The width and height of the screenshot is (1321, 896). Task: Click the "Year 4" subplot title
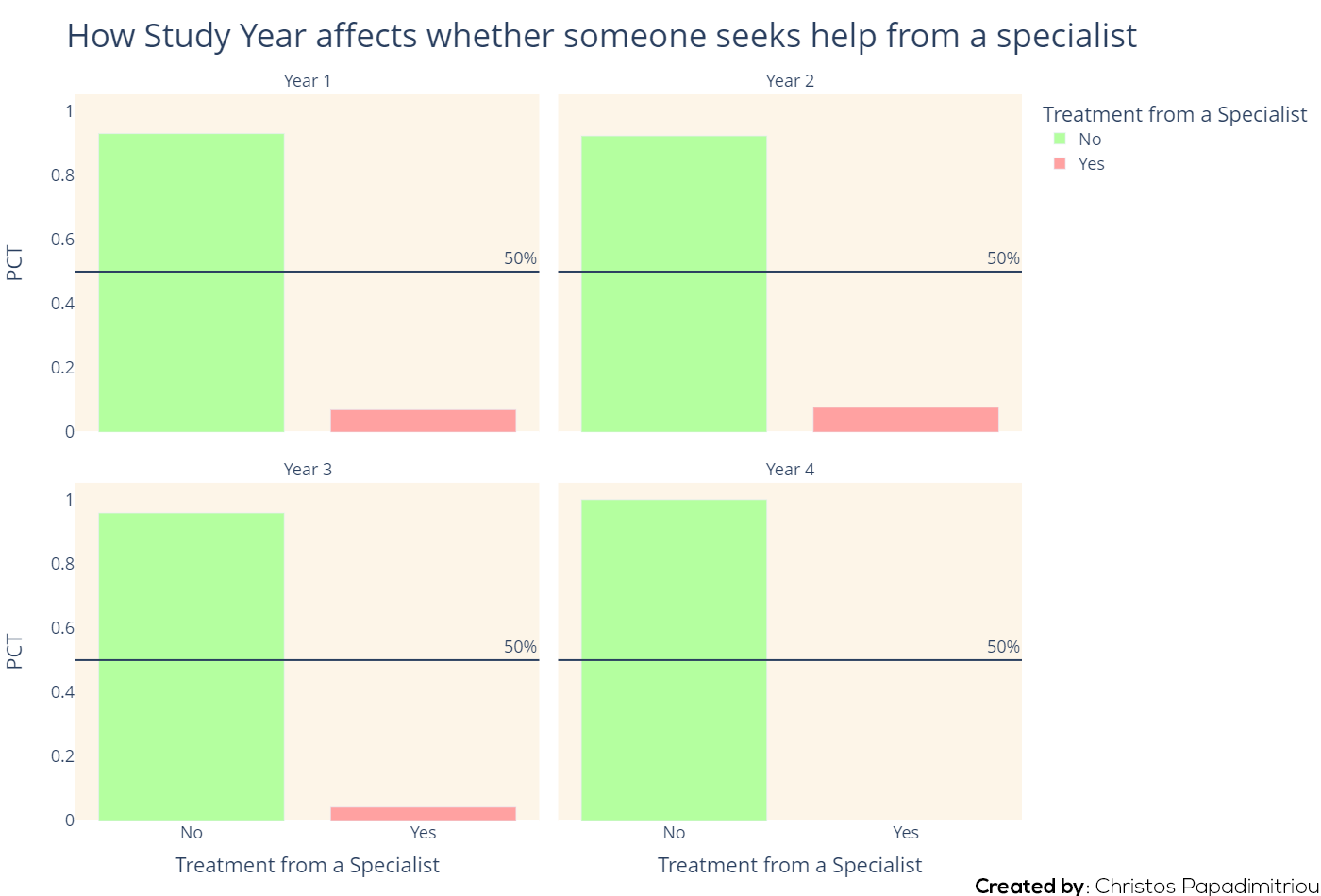pyautogui.click(x=790, y=470)
